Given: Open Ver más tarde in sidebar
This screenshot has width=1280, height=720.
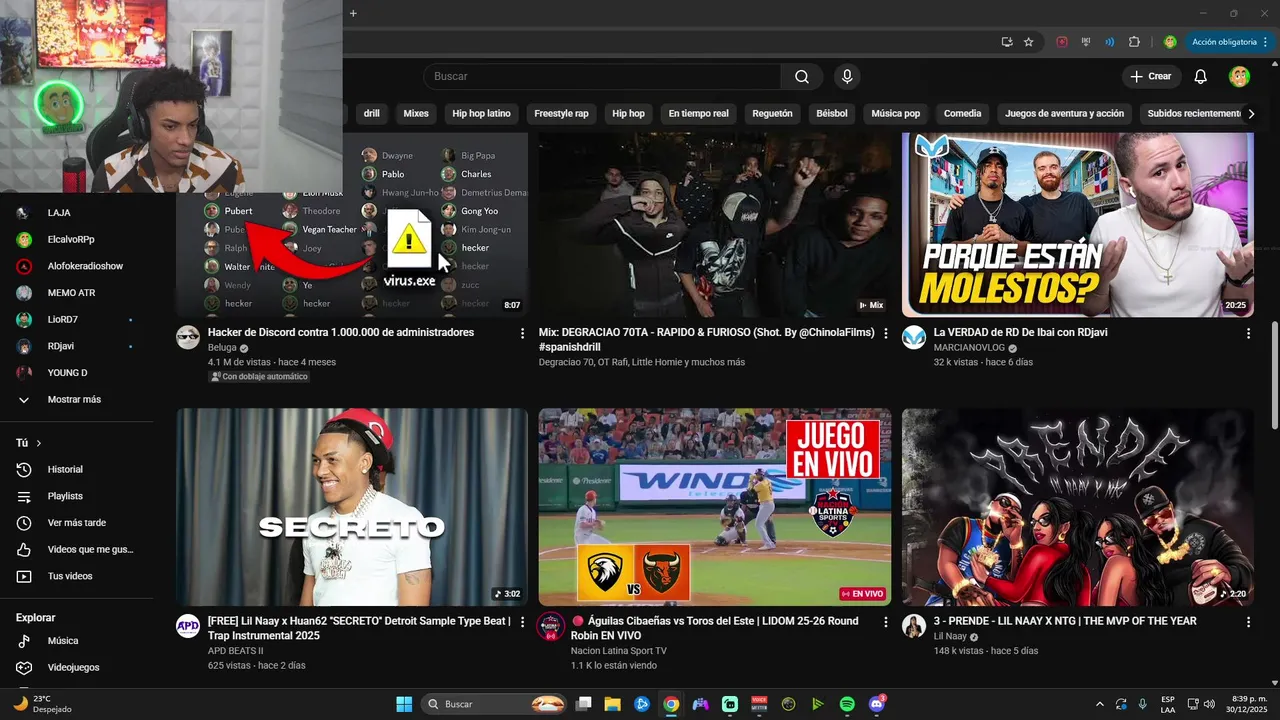Looking at the screenshot, I should (77, 523).
